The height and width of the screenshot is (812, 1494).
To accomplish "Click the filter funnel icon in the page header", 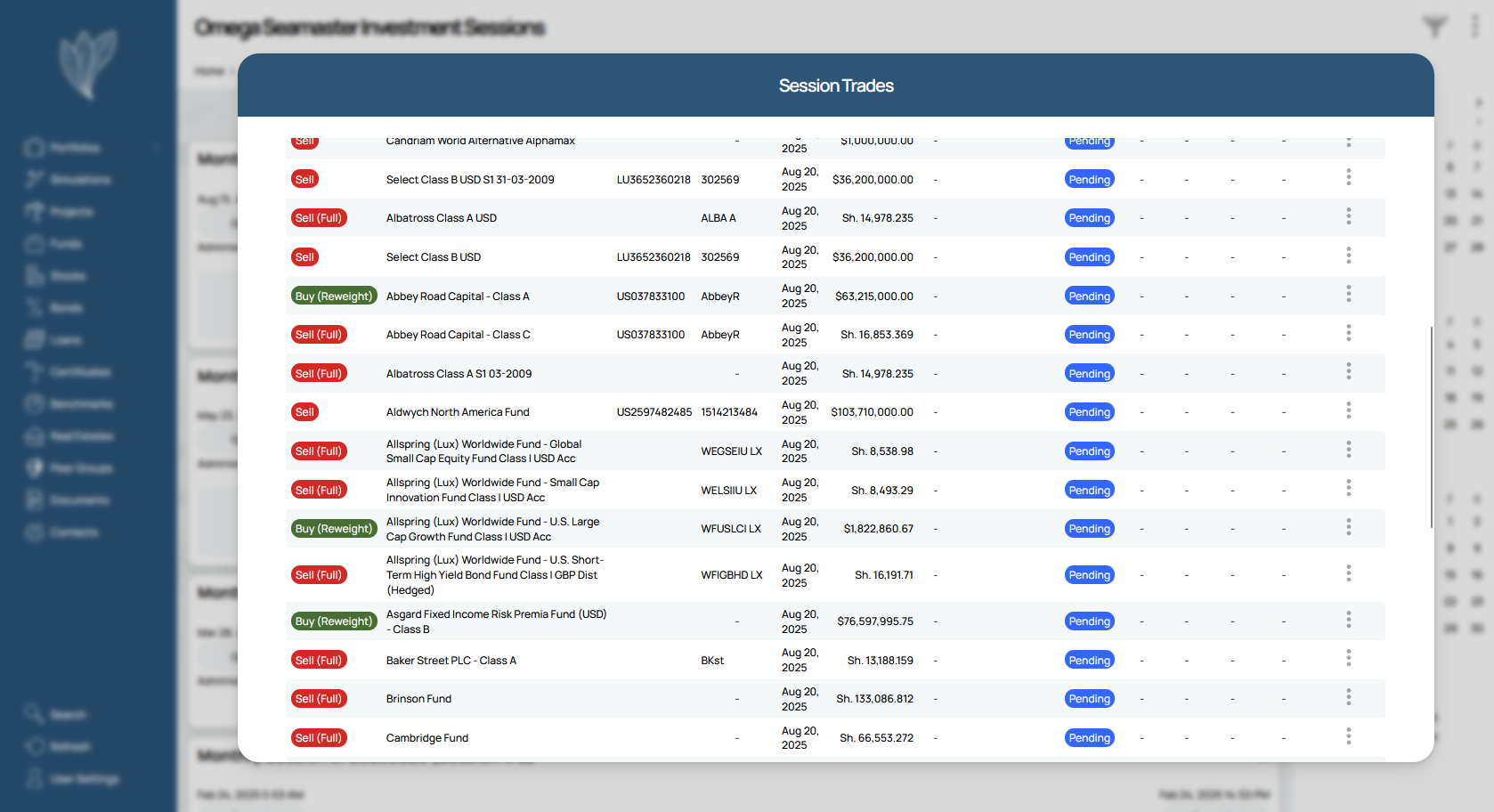I will (1433, 27).
